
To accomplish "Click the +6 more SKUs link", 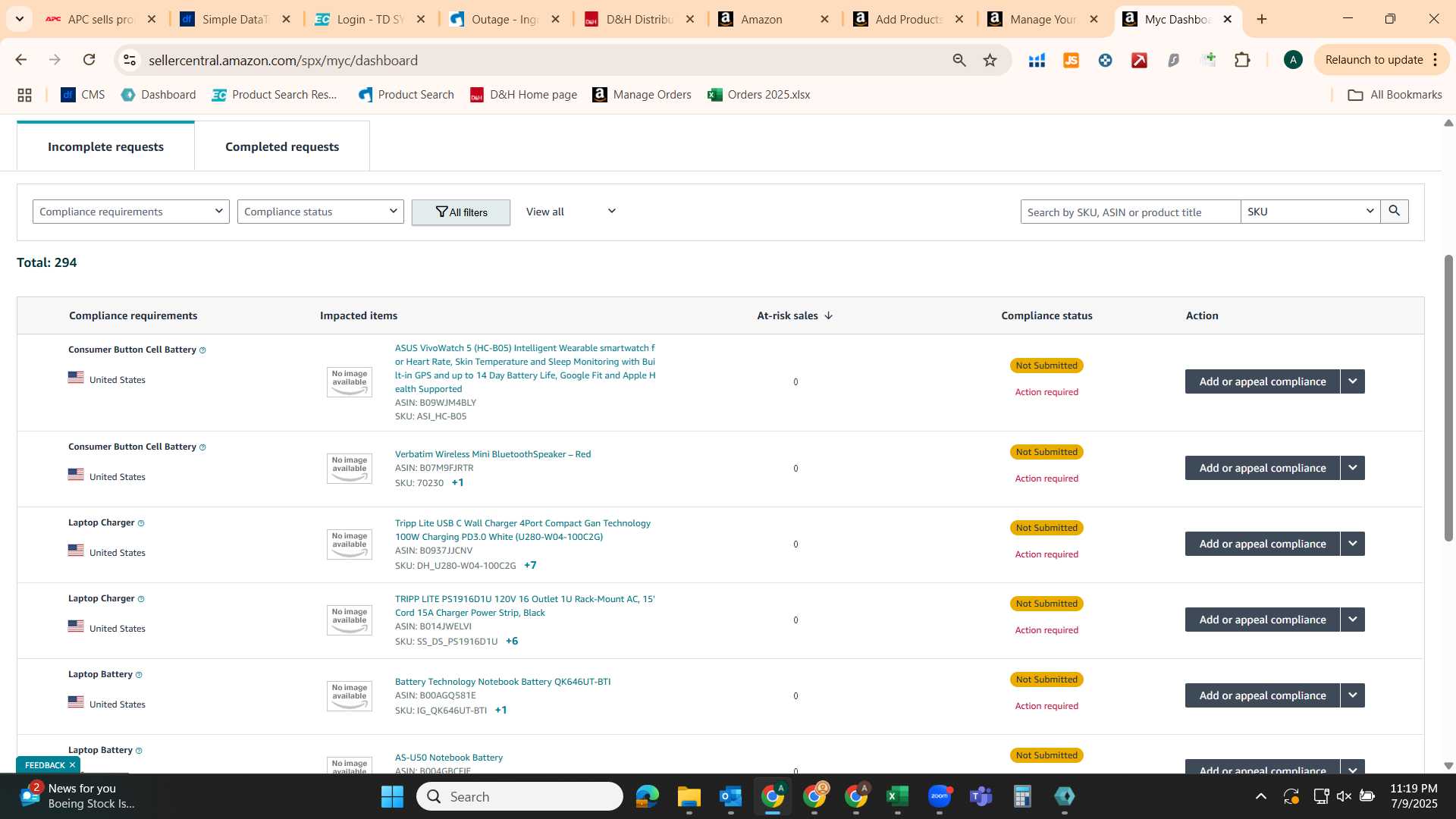I will point(512,641).
